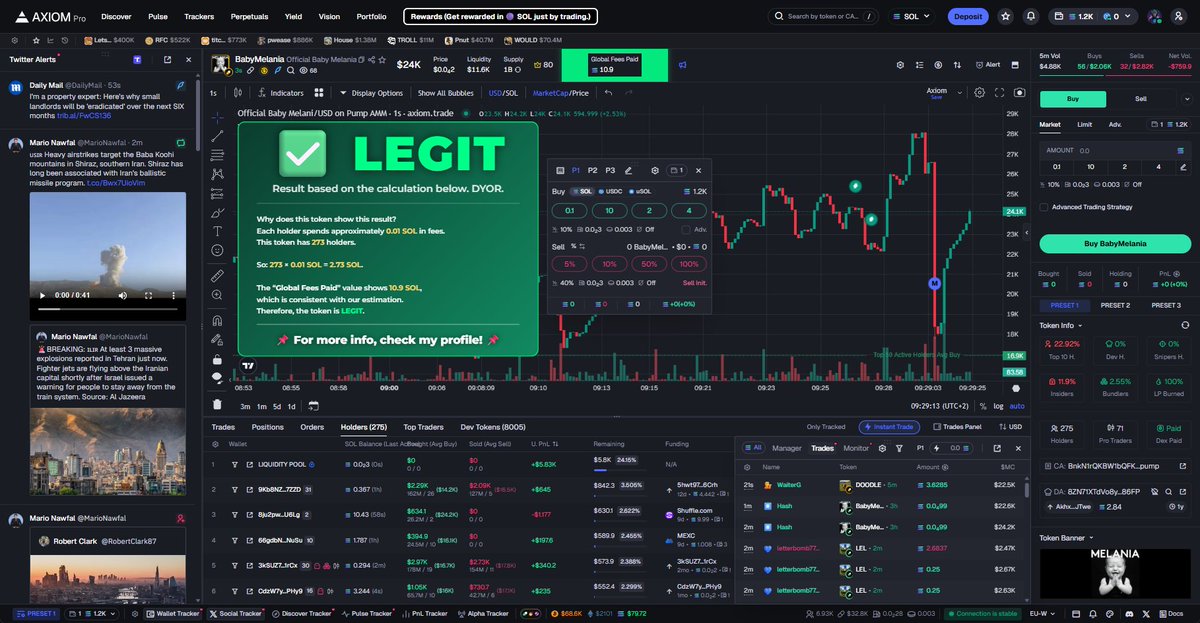
Task: Toggle the magnet mode icon
Action: pos(217,320)
